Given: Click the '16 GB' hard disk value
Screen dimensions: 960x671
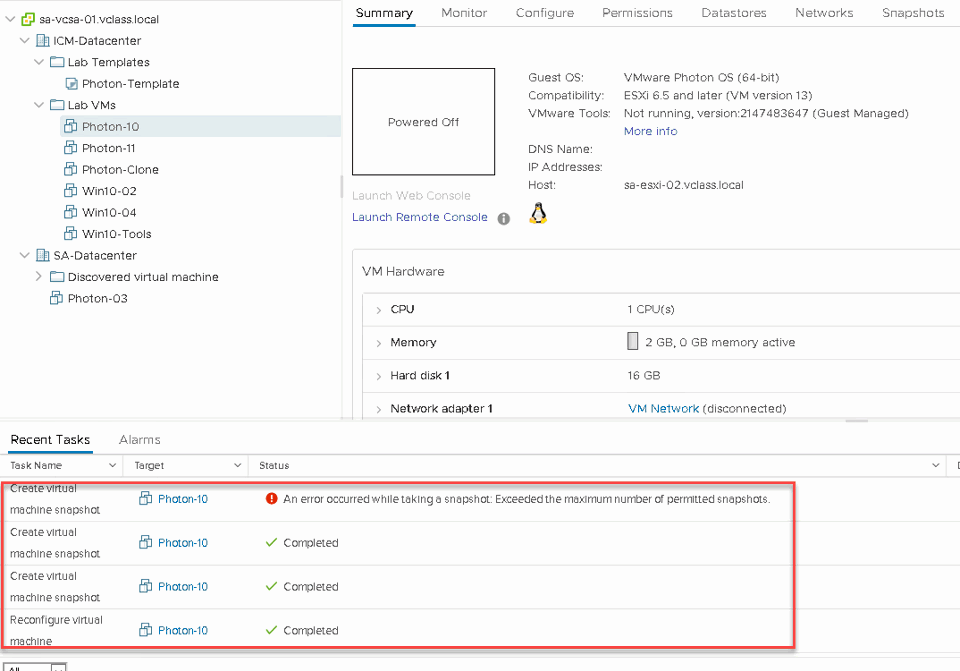Looking at the screenshot, I should pyautogui.click(x=643, y=375).
